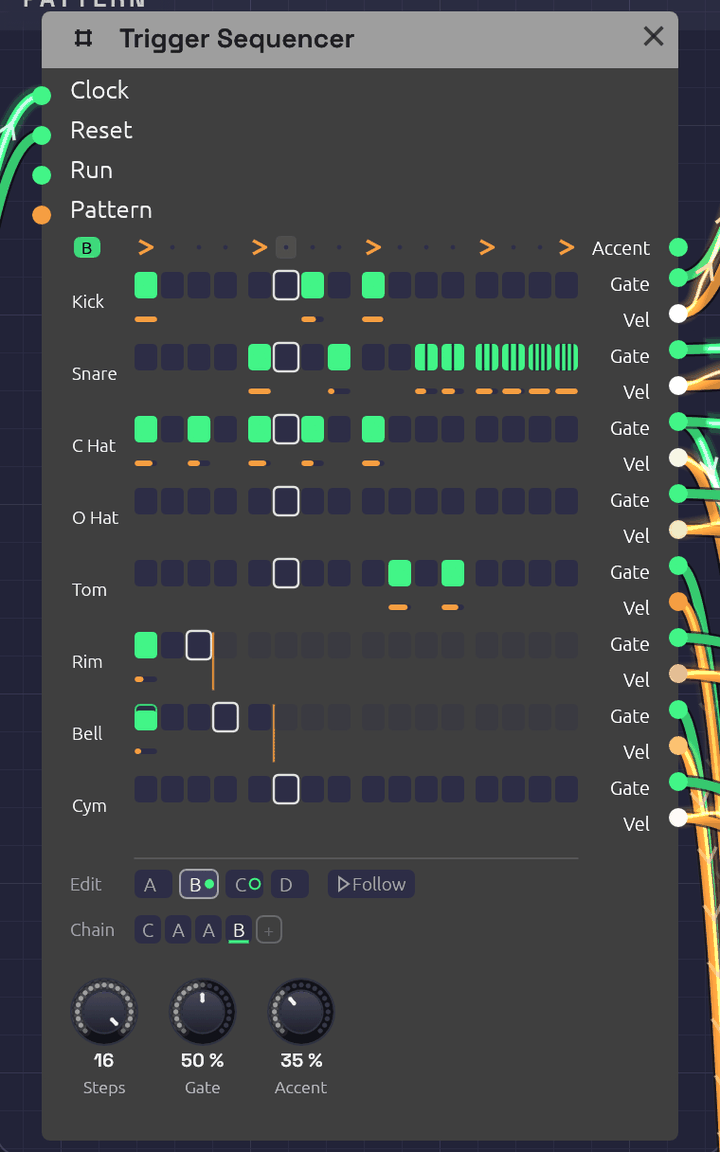Click the Steps knob
720x1152 pixels.
(x=104, y=1011)
